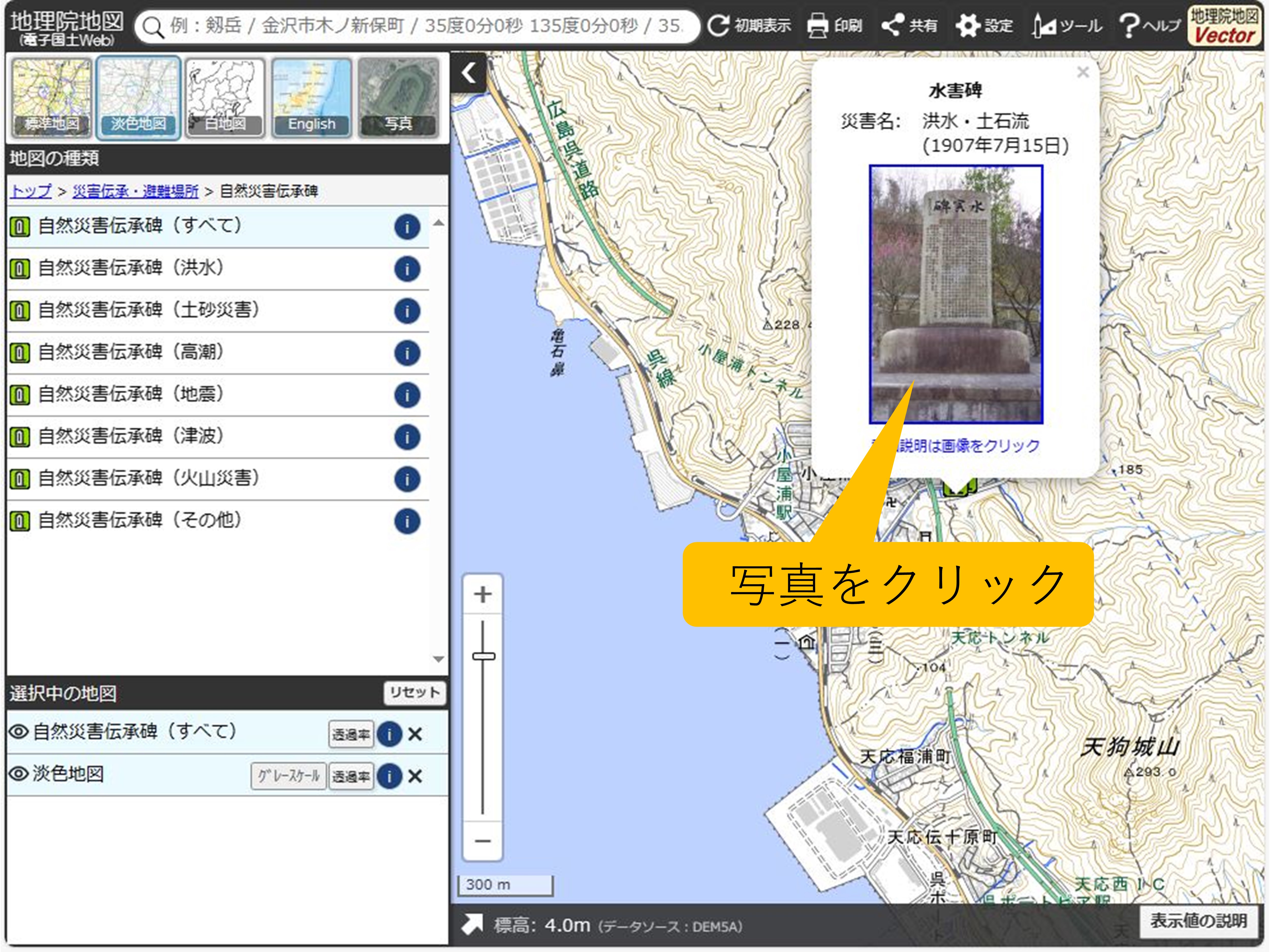Screen dimensions: 1270x952
Task: Click 標高: 4.0m elevation readout
Action: click(x=542, y=925)
